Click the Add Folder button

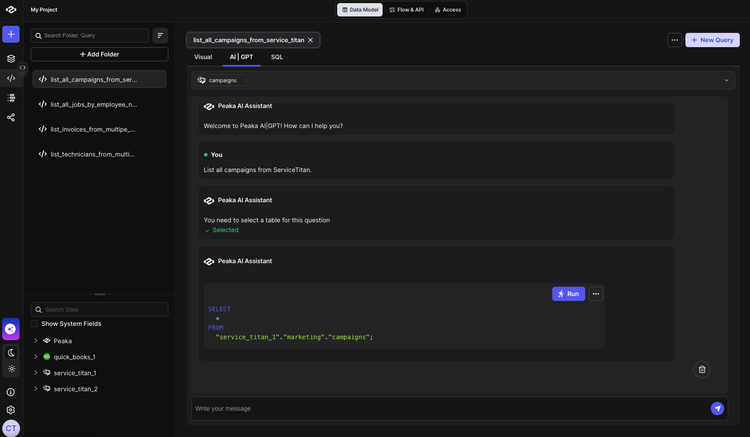tap(99, 55)
